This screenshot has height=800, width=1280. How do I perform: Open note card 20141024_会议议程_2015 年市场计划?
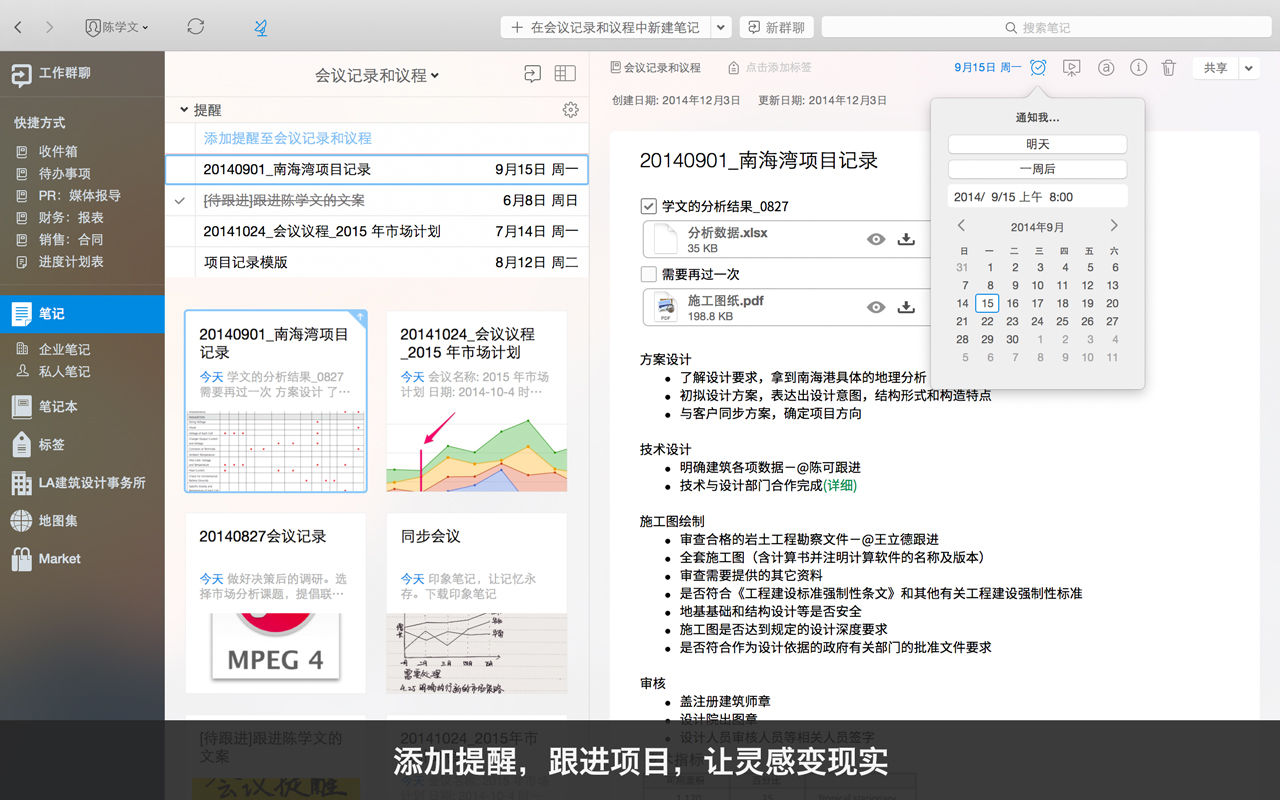(x=477, y=401)
